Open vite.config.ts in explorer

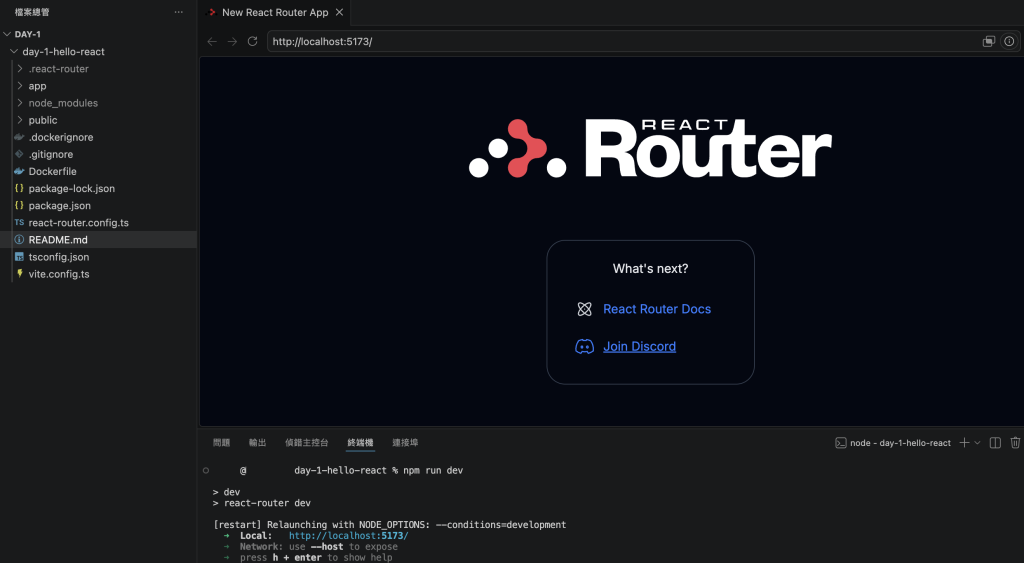click(x=59, y=274)
